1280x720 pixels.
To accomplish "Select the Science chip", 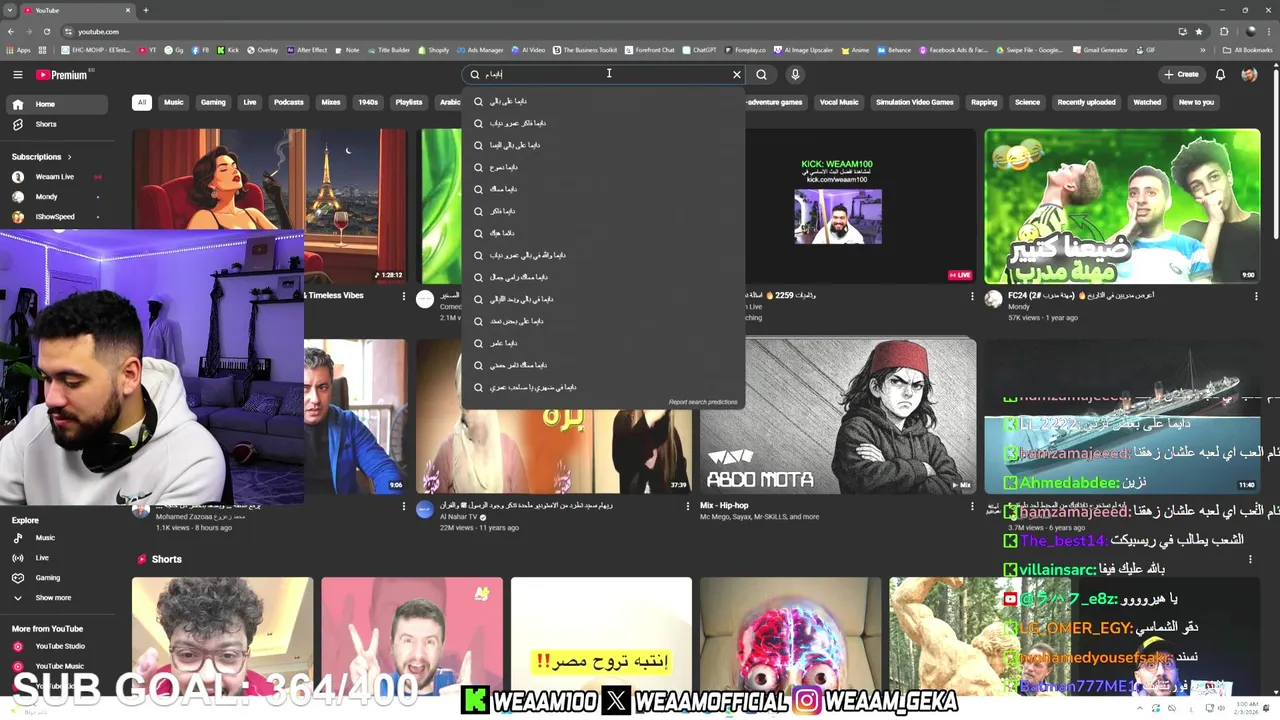I will (x=1027, y=102).
